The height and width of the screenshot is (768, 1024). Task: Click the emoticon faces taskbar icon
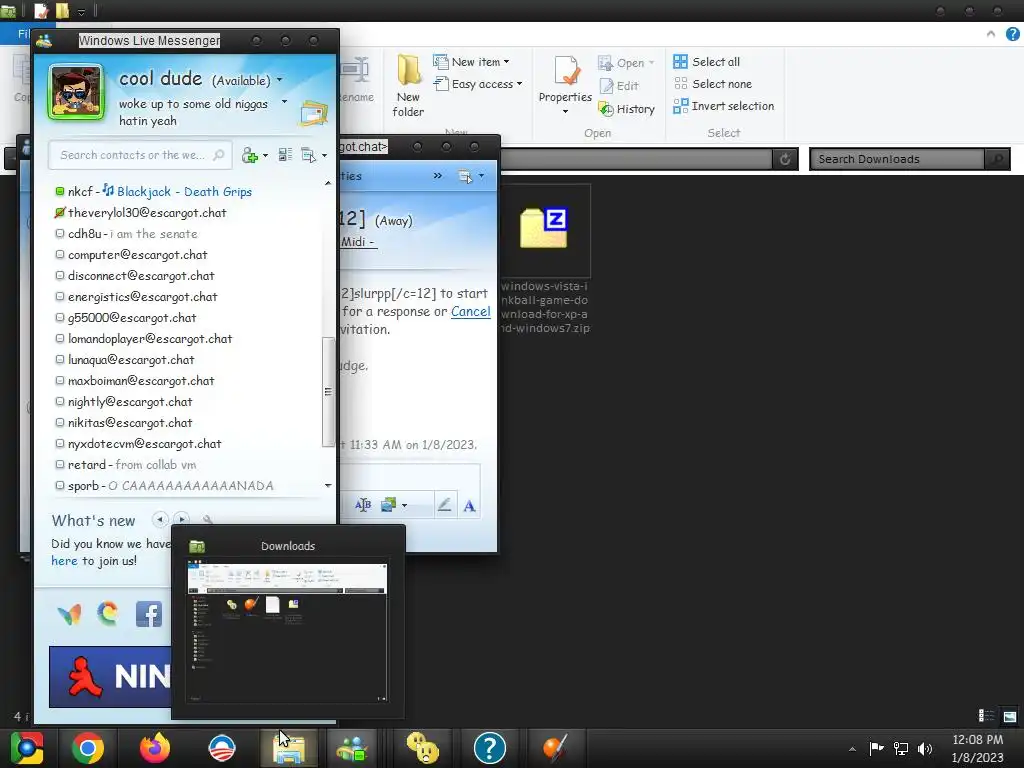click(x=423, y=748)
